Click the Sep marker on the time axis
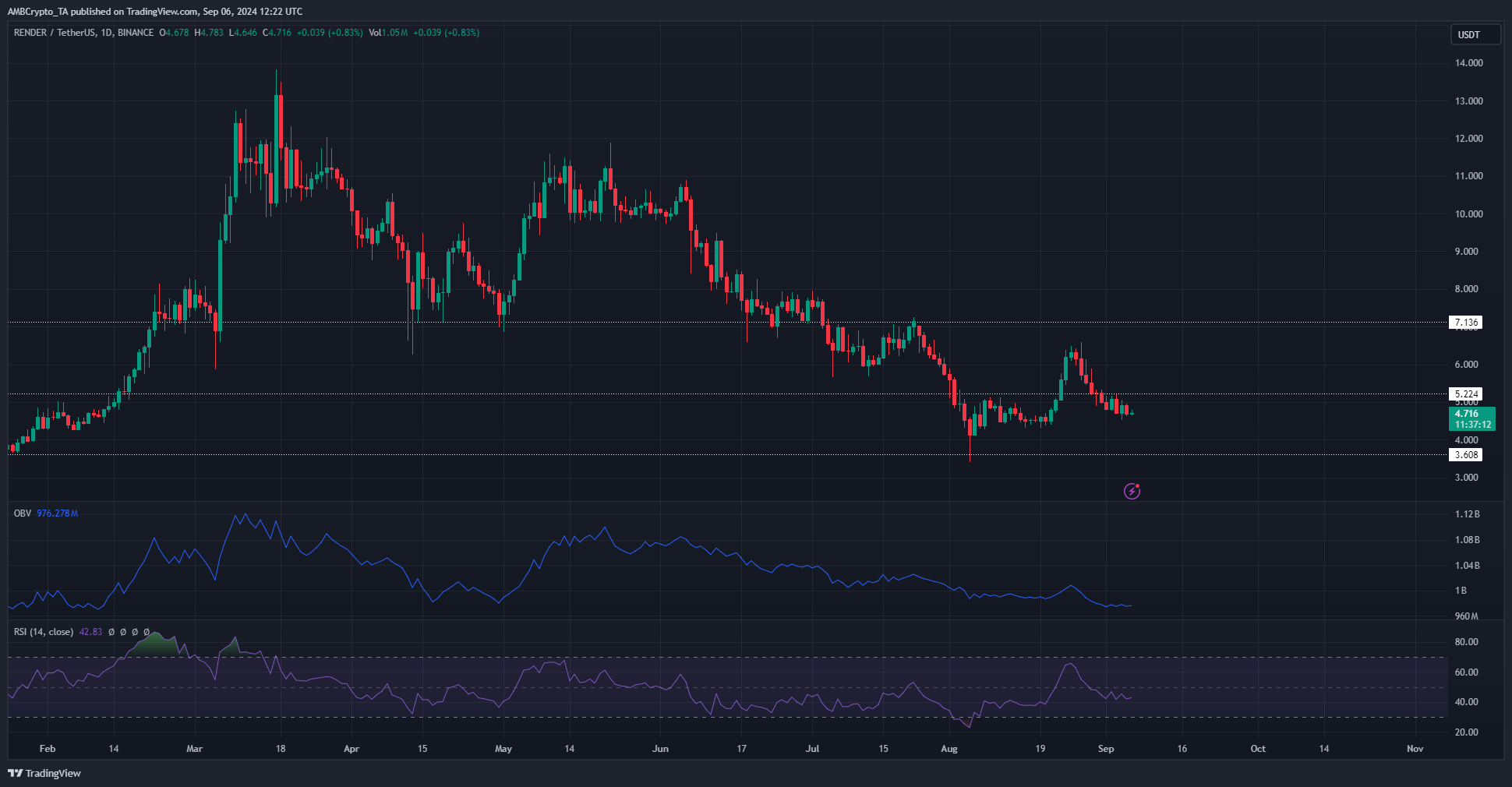Image resolution: width=1512 pixels, height=787 pixels. [1105, 749]
